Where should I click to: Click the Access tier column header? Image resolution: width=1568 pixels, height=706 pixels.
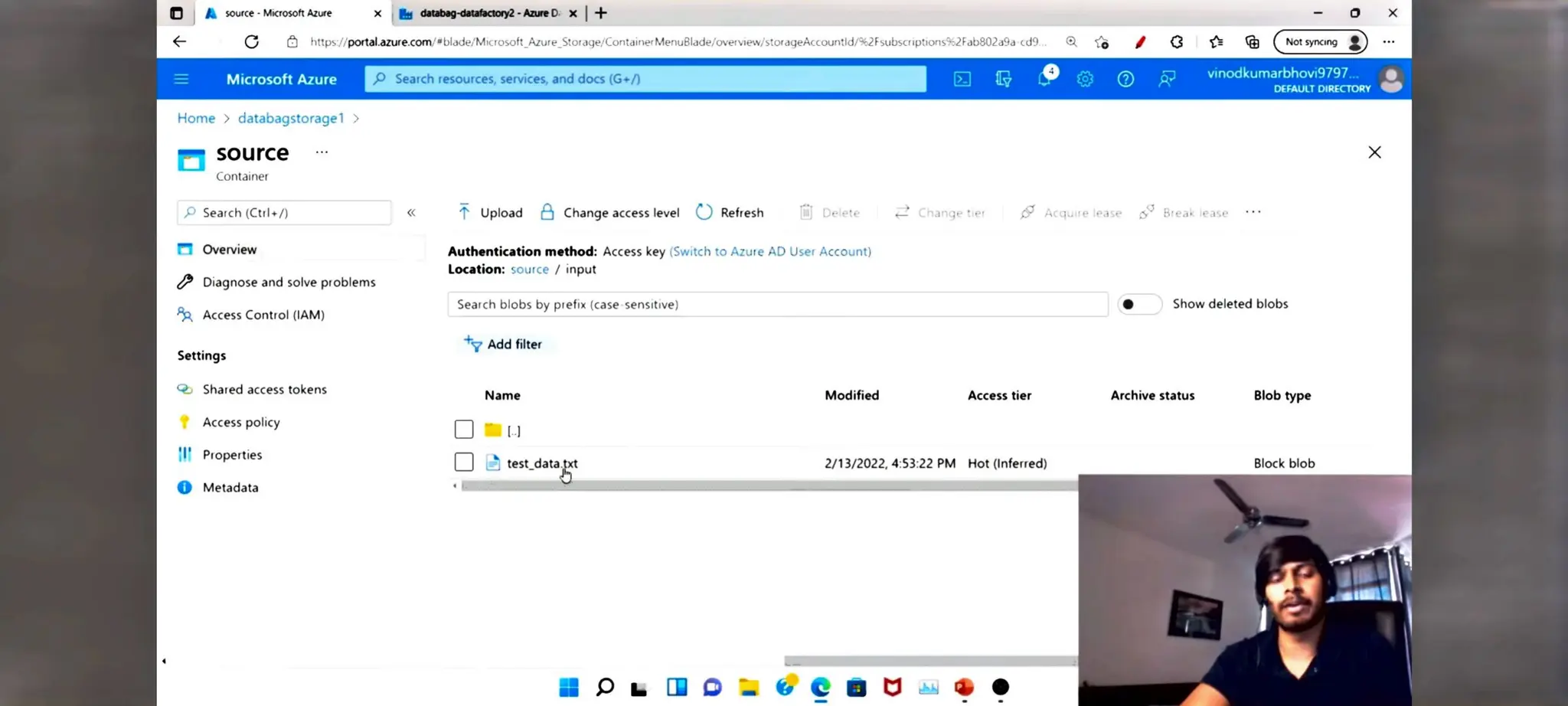coord(999,395)
